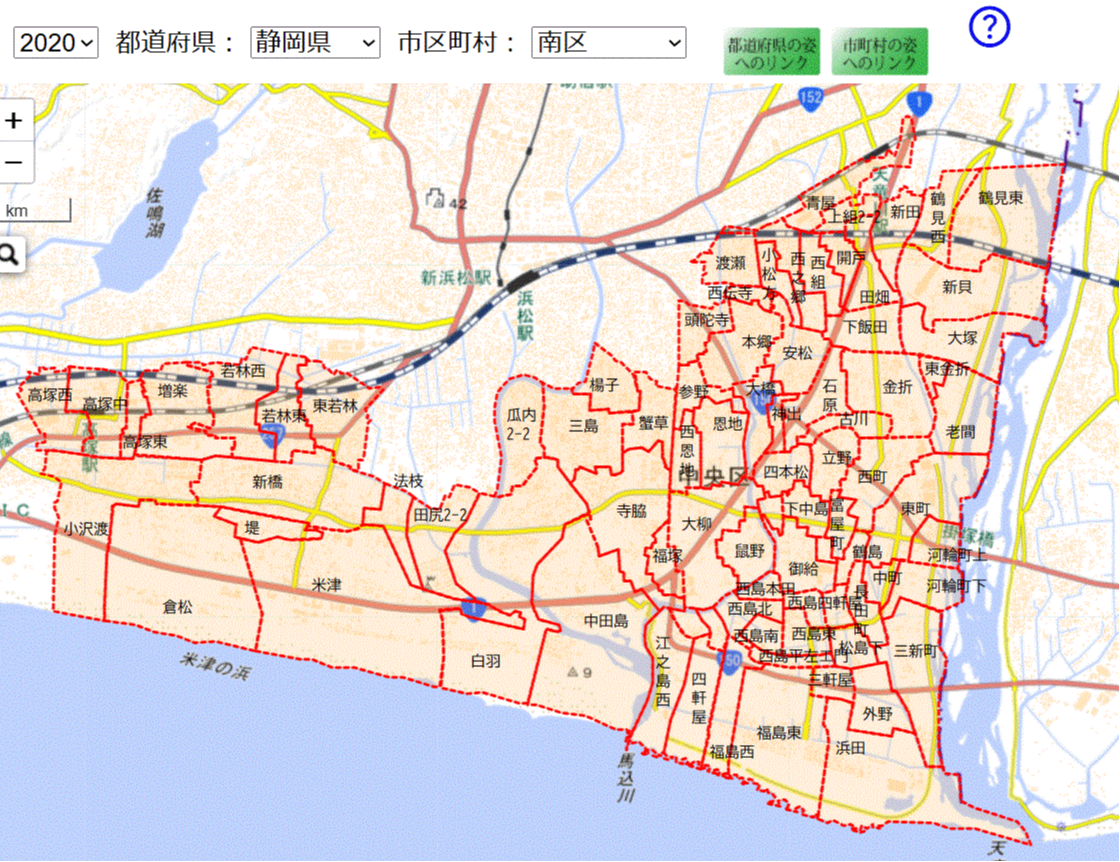Select the 頭陀寺 district label
Viewport: 1120px width, 862px height.
pos(707,320)
